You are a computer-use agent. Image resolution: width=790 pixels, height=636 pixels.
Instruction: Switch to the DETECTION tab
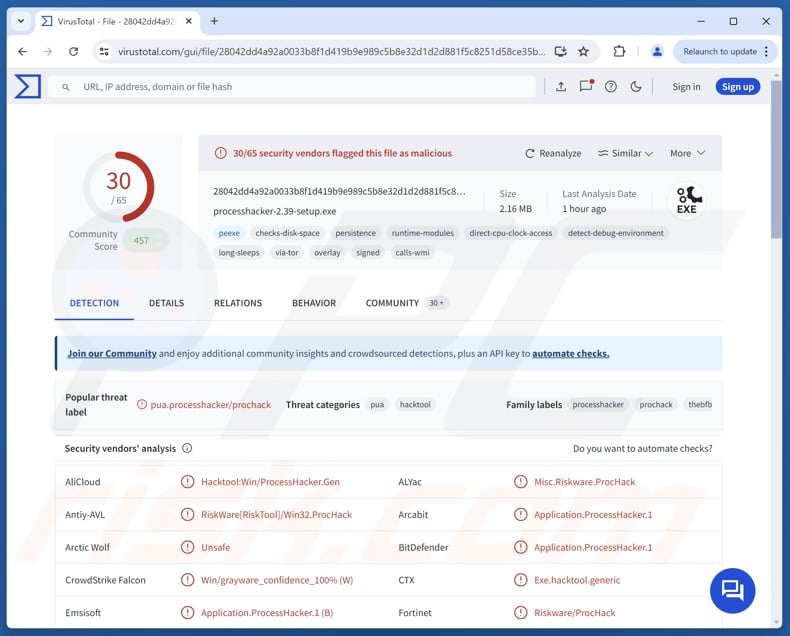[x=94, y=303]
